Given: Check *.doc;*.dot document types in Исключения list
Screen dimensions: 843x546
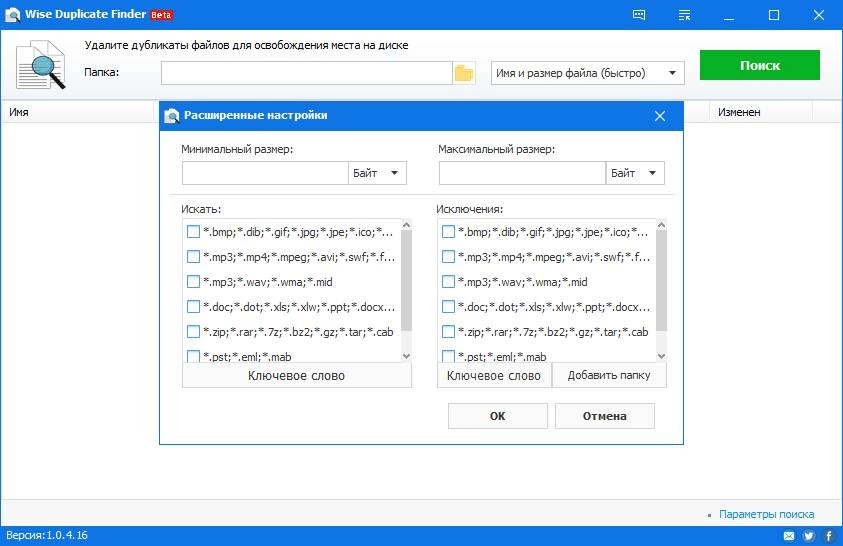Looking at the screenshot, I should coord(448,306).
